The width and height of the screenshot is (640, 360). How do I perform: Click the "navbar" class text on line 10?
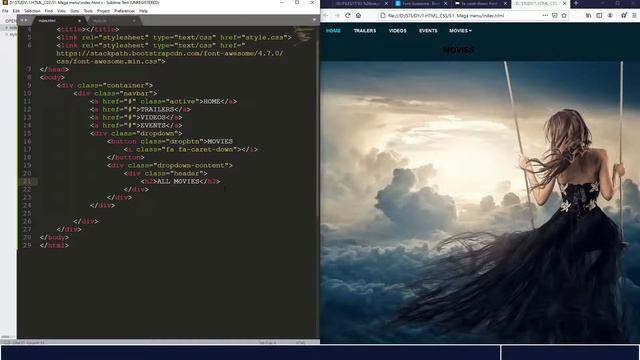tap(136, 93)
